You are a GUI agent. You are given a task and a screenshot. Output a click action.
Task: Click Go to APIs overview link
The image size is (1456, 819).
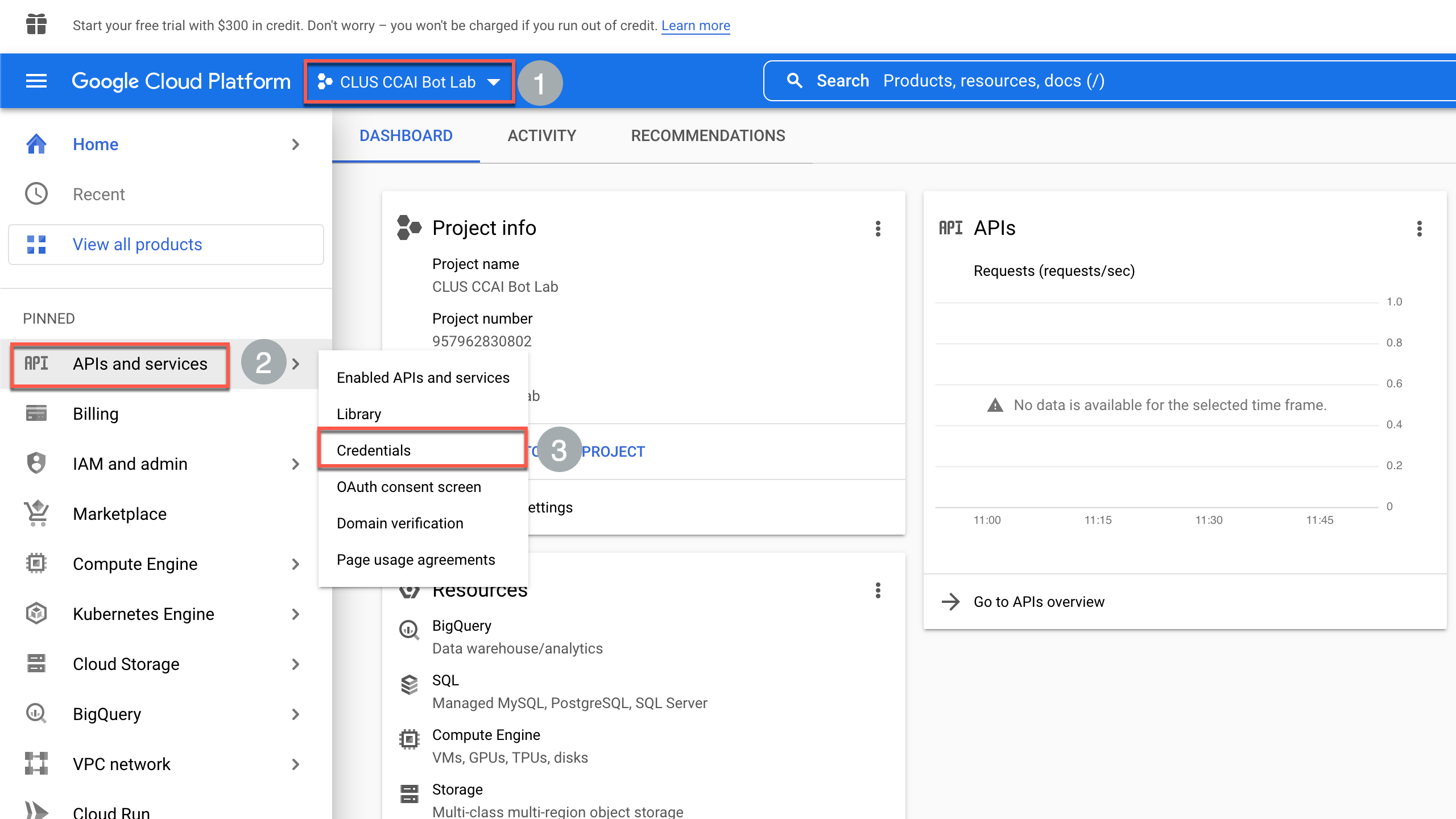click(x=1039, y=602)
